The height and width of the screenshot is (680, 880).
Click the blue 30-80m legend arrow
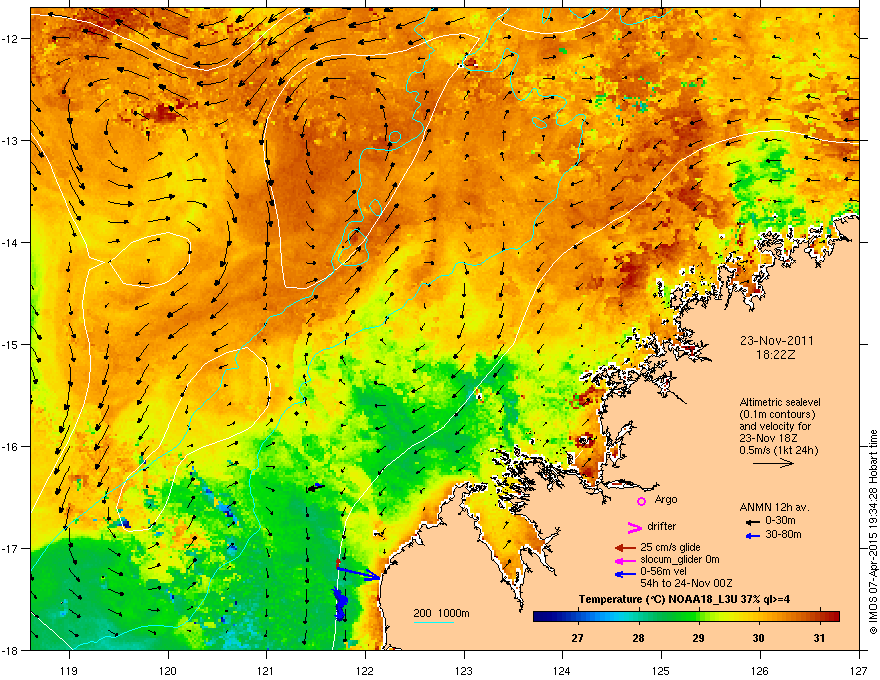point(753,536)
